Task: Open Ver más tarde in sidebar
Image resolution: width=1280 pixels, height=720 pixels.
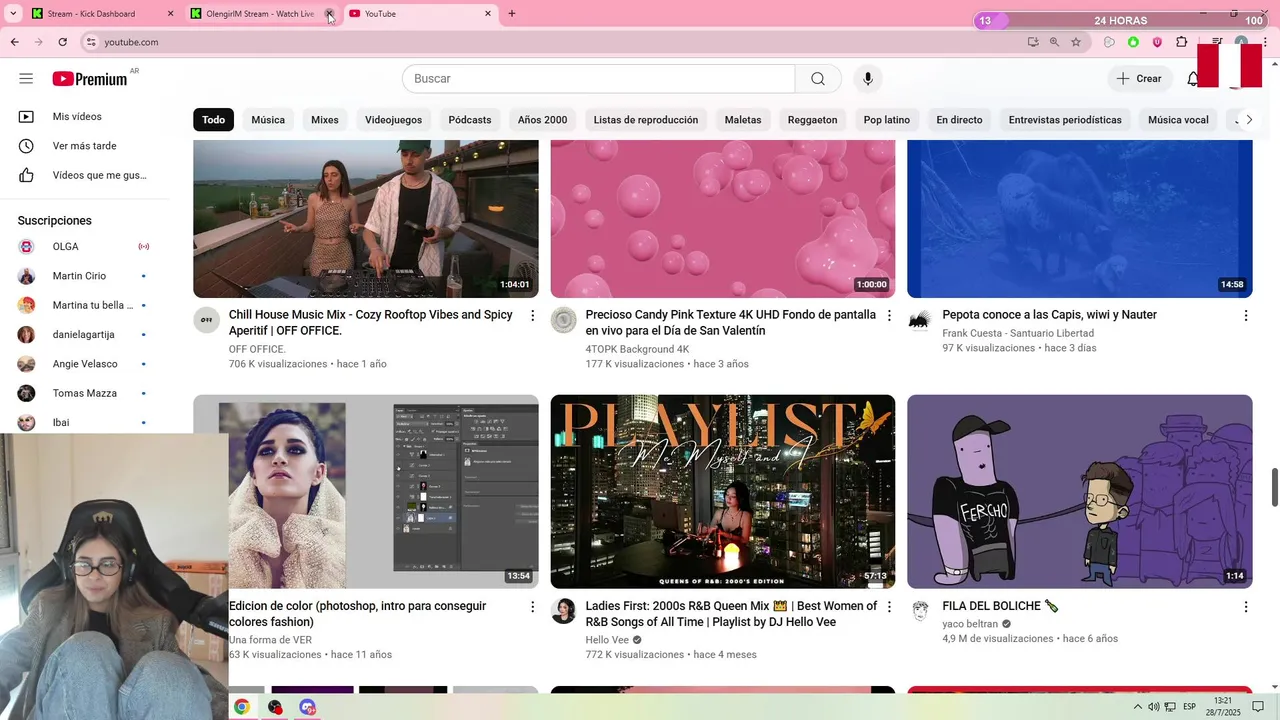Action: [x=85, y=146]
